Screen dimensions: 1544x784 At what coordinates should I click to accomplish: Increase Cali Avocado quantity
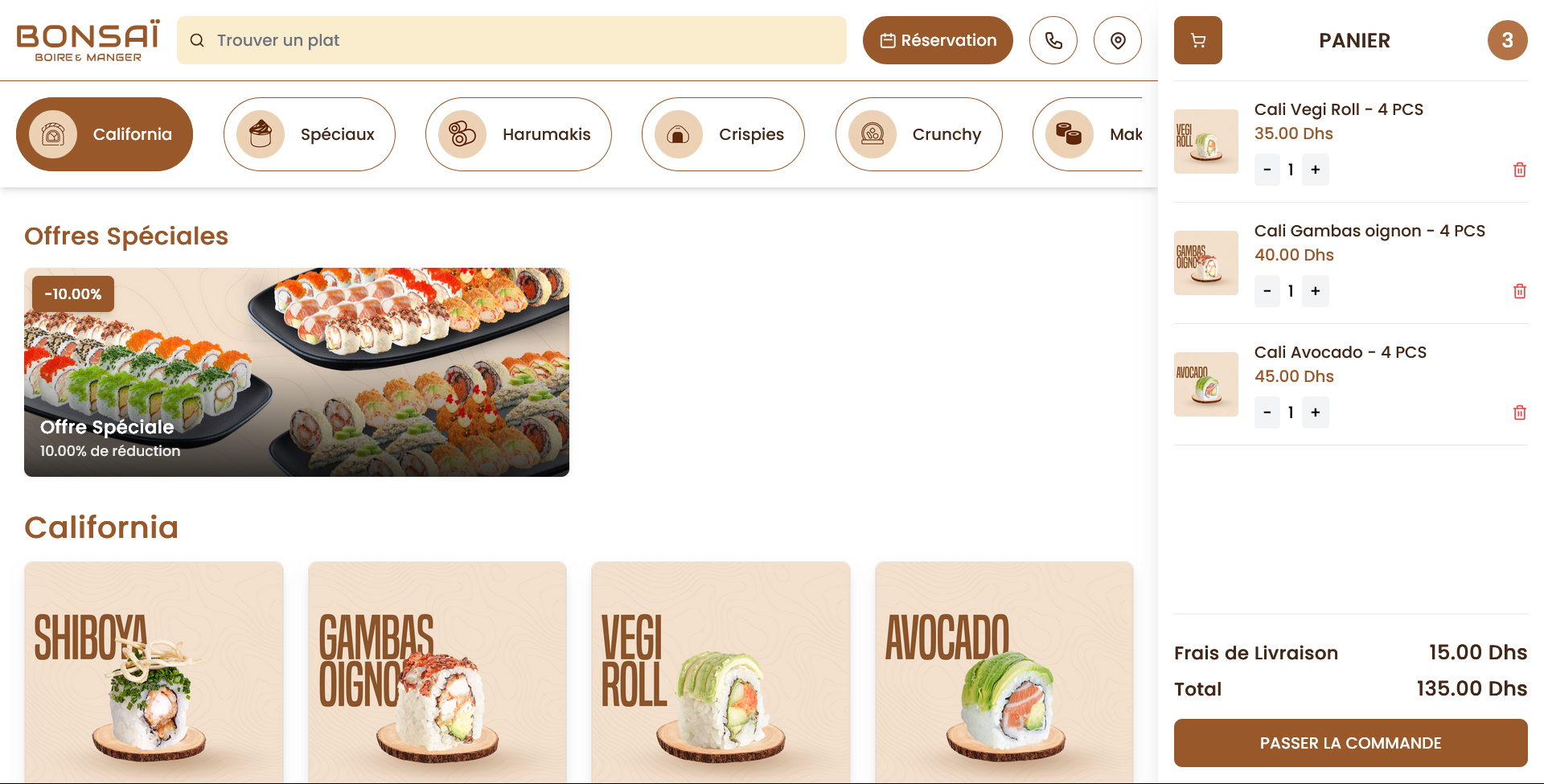(1316, 413)
